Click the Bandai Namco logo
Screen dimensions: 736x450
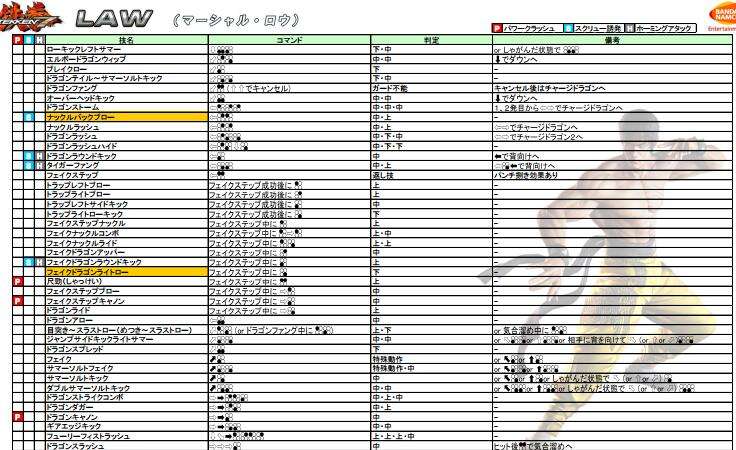point(722,17)
